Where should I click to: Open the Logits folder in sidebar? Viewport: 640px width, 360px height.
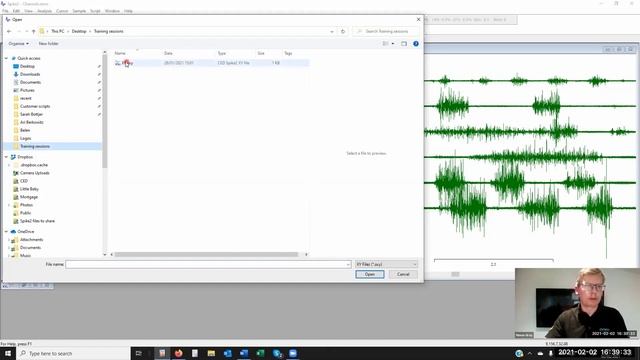tap(25, 138)
